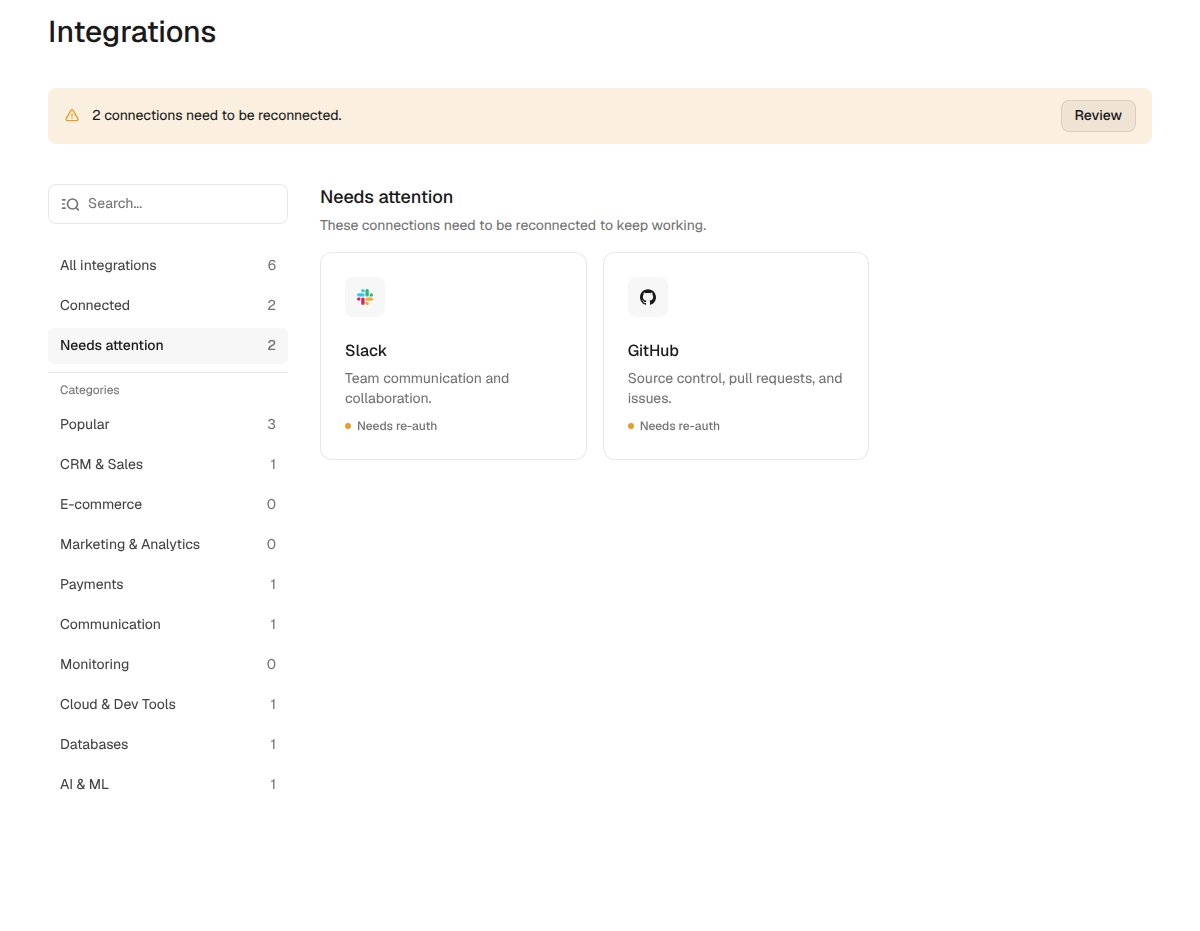This screenshot has height=931, width=1200.
Task: Click GitHub's Needs re-auth status
Action: point(674,426)
